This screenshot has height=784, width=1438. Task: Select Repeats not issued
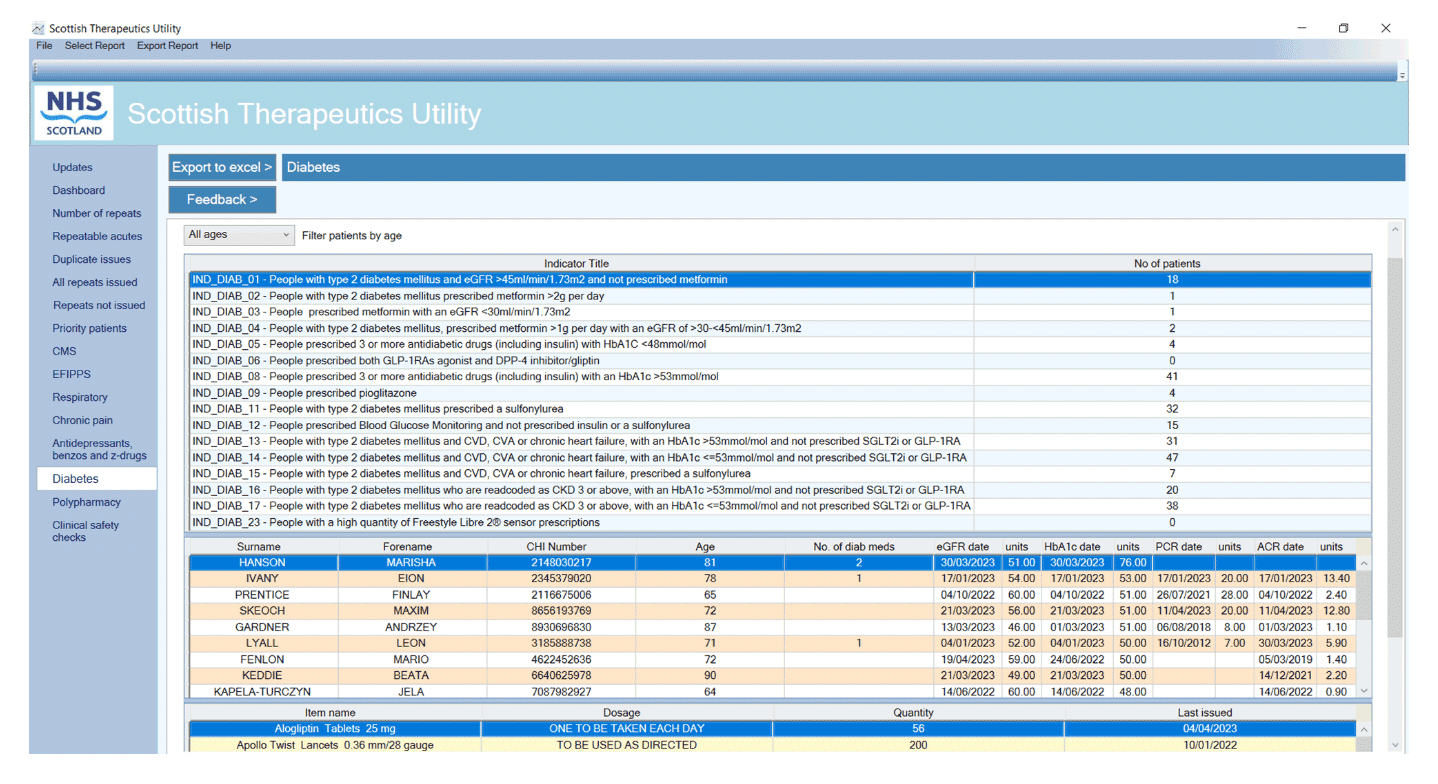[x=99, y=305]
